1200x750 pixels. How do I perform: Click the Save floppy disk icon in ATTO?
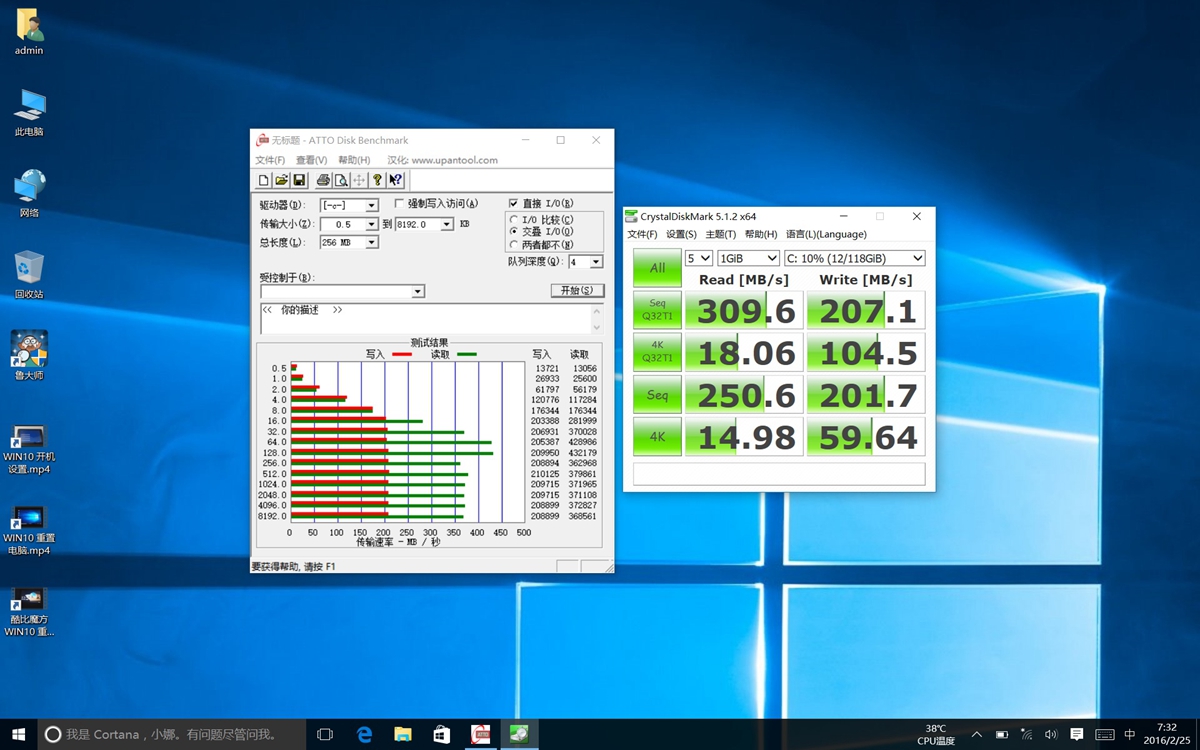pos(298,180)
